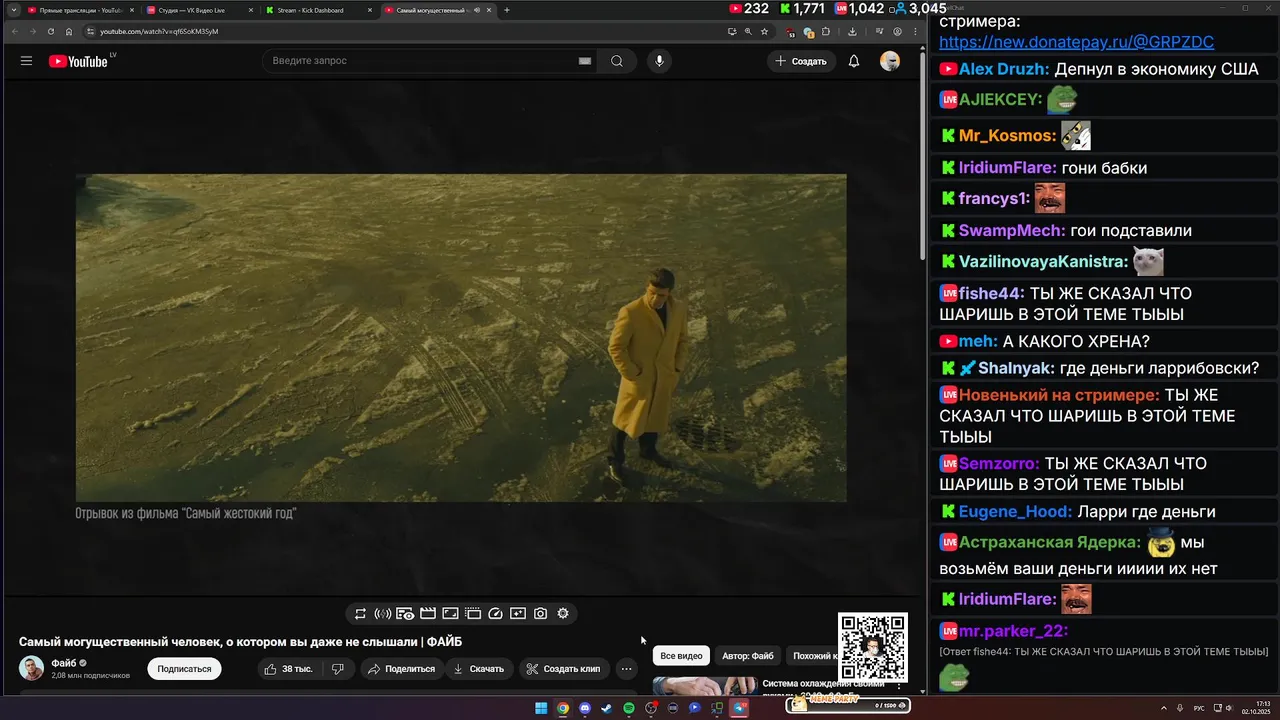Go to YouTube home via logo
Screen dimensions: 1280x720
[x=78, y=61]
